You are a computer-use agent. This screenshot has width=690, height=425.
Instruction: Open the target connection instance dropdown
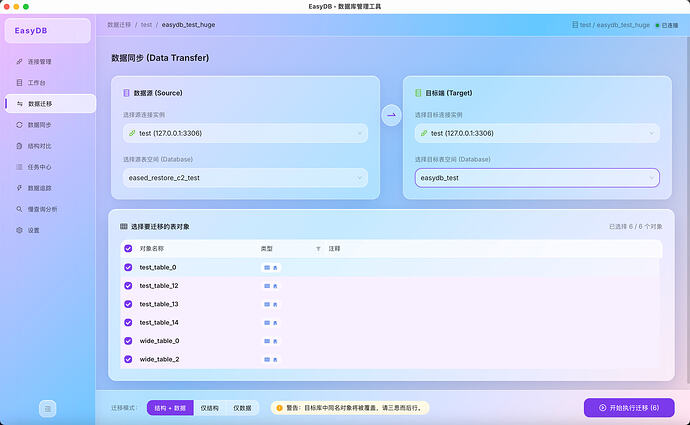[537, 133]
